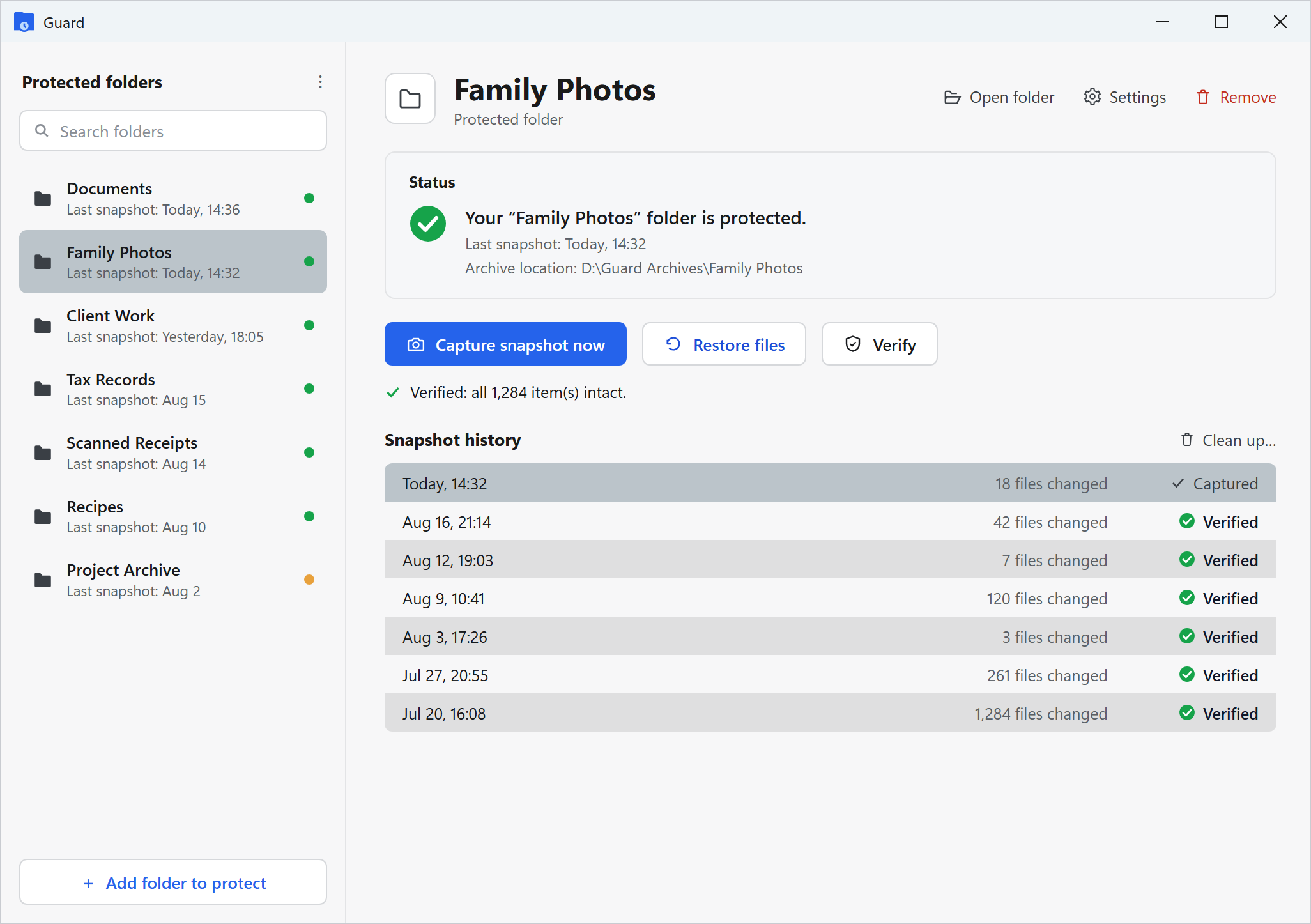Click the green protected status checkmark icon
This screenshot has height=924, width=1311.
[x=428, y=224]
